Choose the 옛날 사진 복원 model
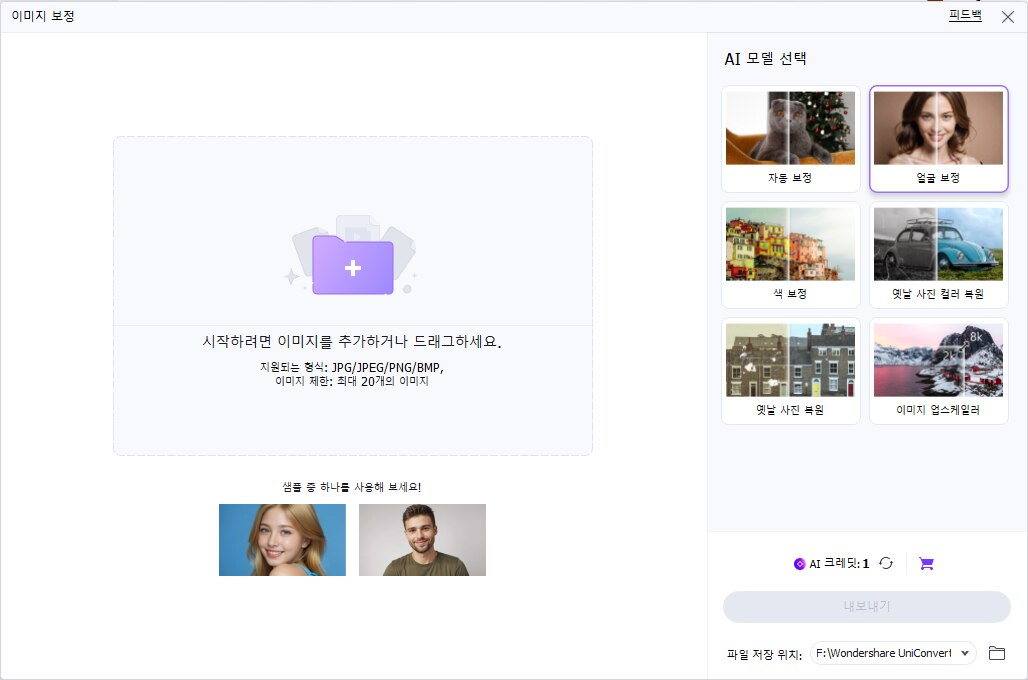 click(790, 370)
